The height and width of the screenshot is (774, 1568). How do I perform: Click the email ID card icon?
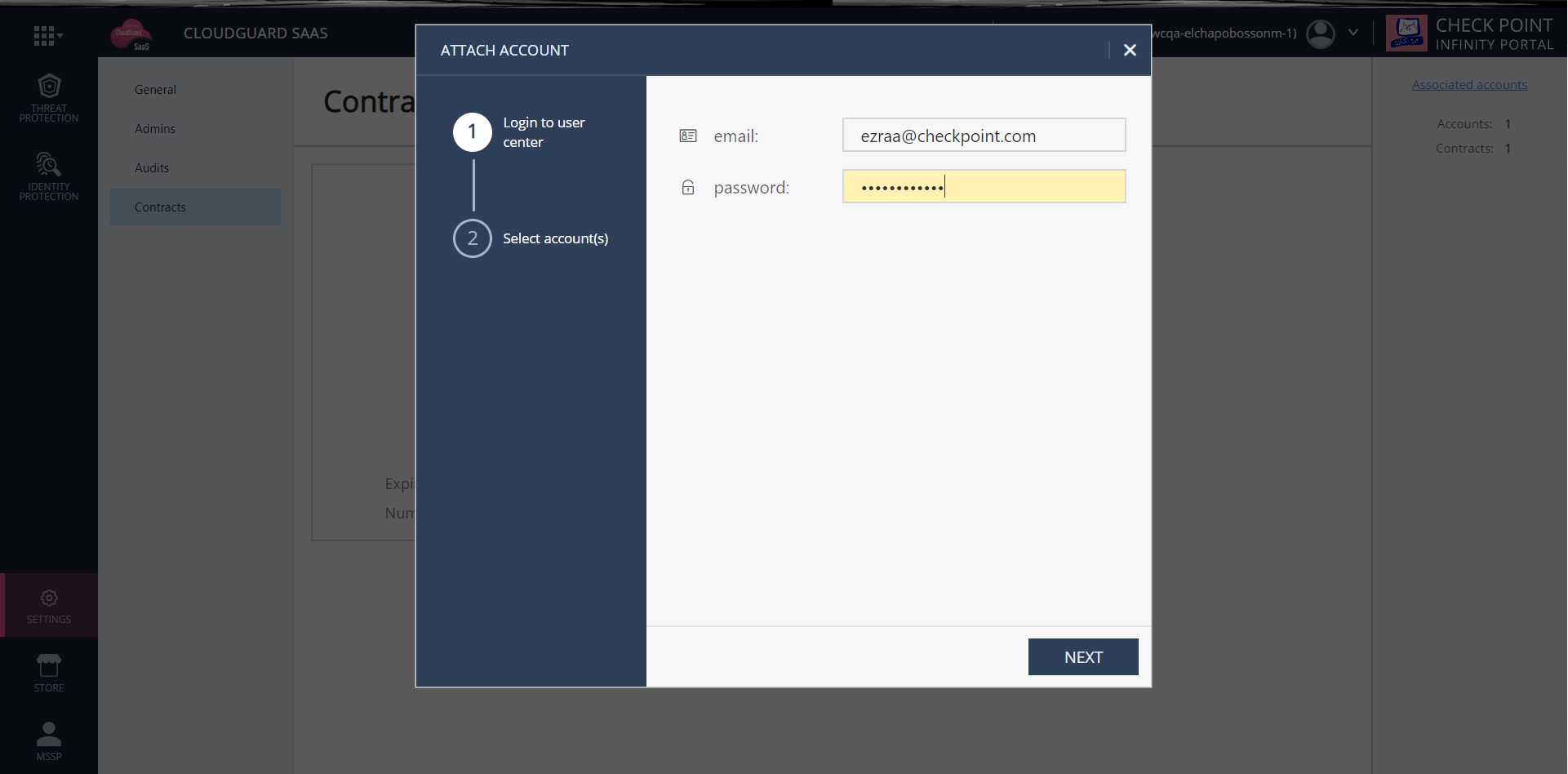pyautogui.click(x=688, y=136)
